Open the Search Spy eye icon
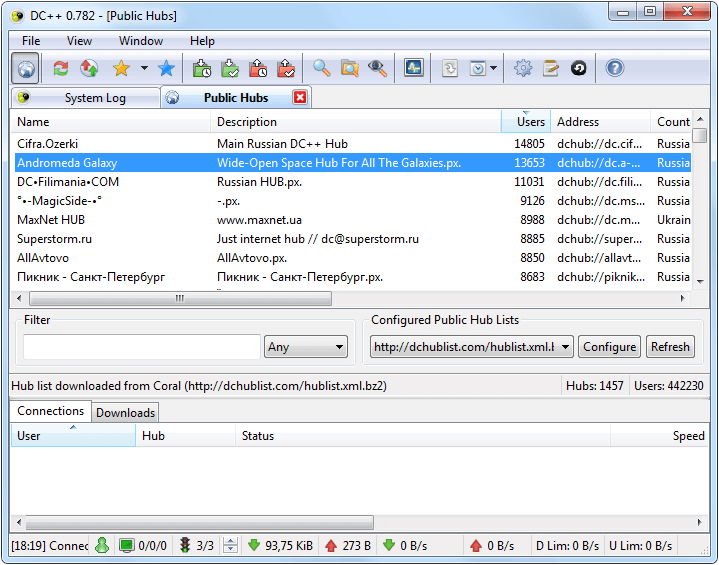The image size is (719, 565). (377, 69)
